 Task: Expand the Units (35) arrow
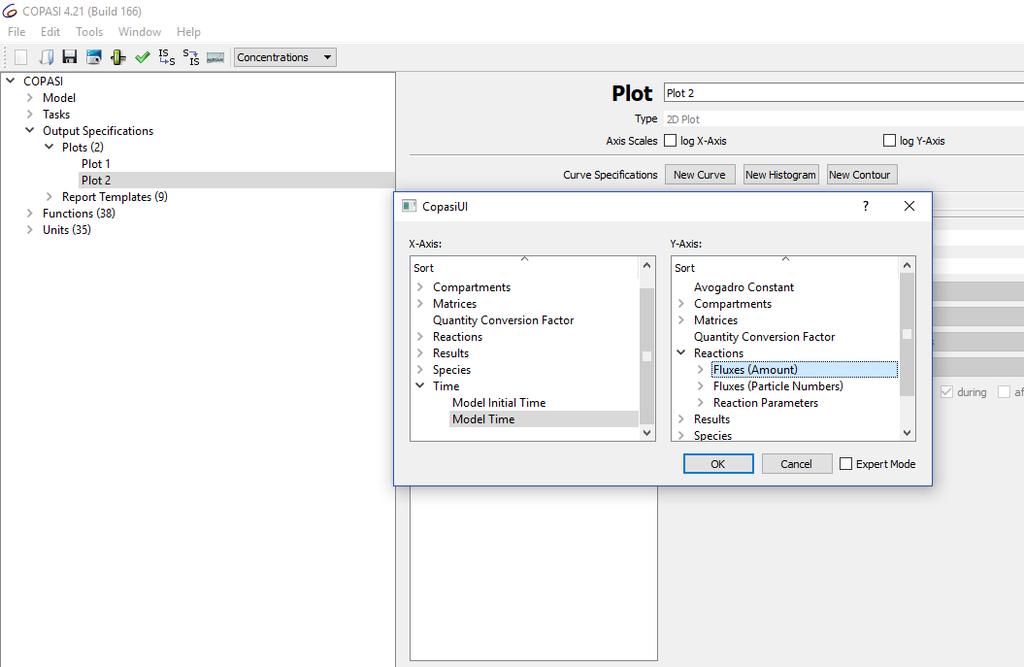point(29,230)
